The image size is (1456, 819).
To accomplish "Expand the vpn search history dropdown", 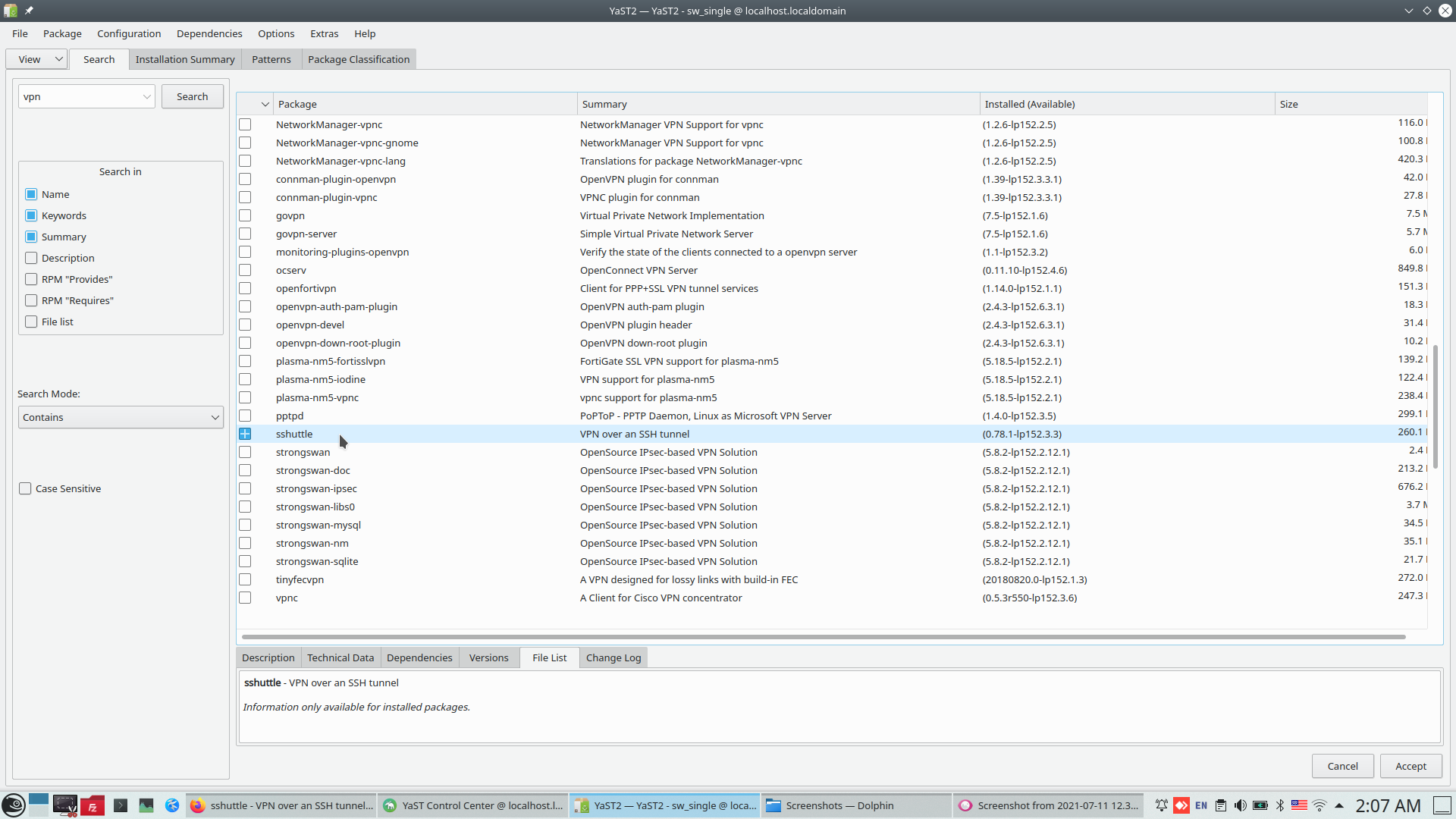I will point(146,96).
